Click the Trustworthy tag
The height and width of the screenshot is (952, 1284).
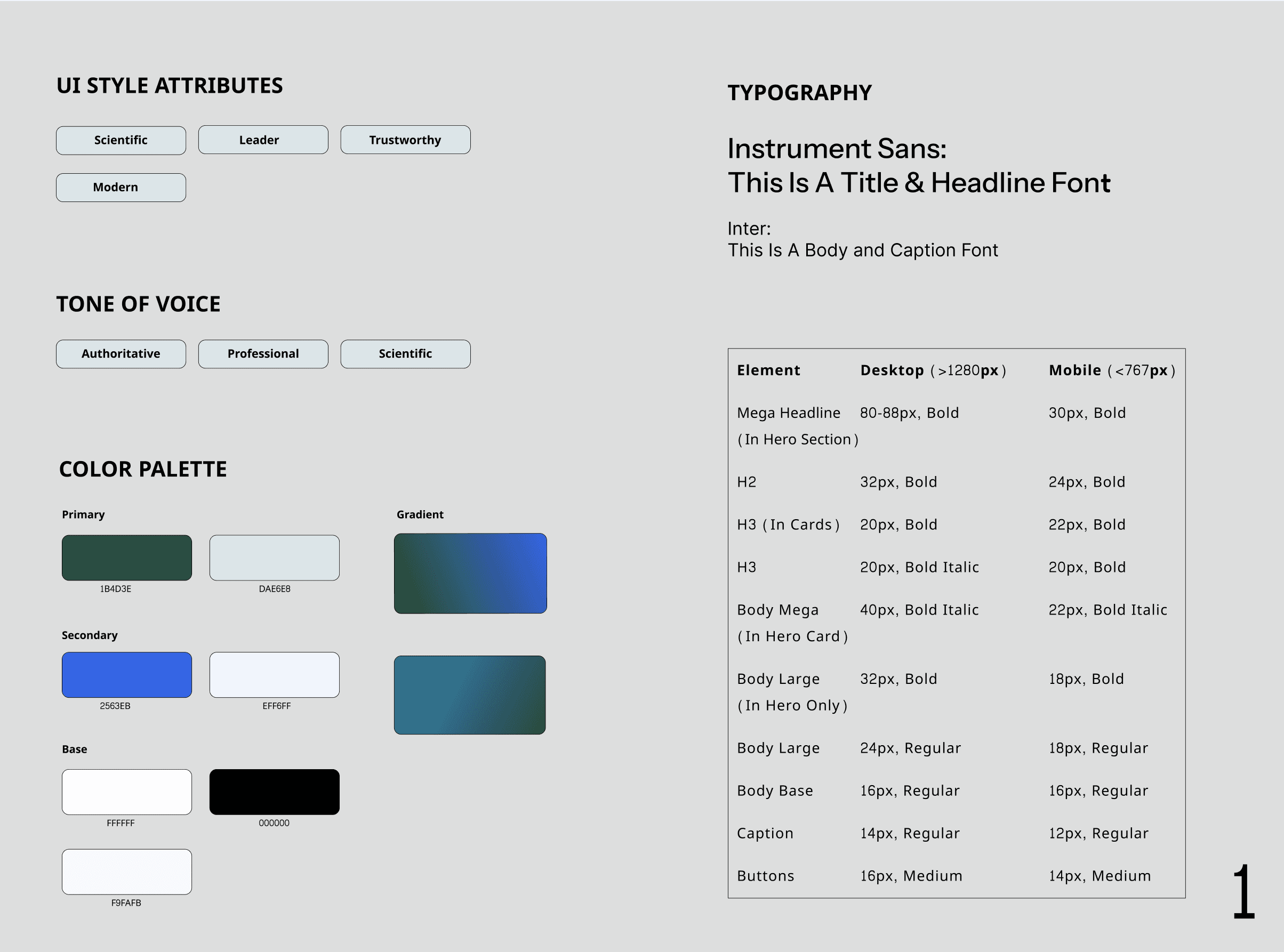click(405, 140)
